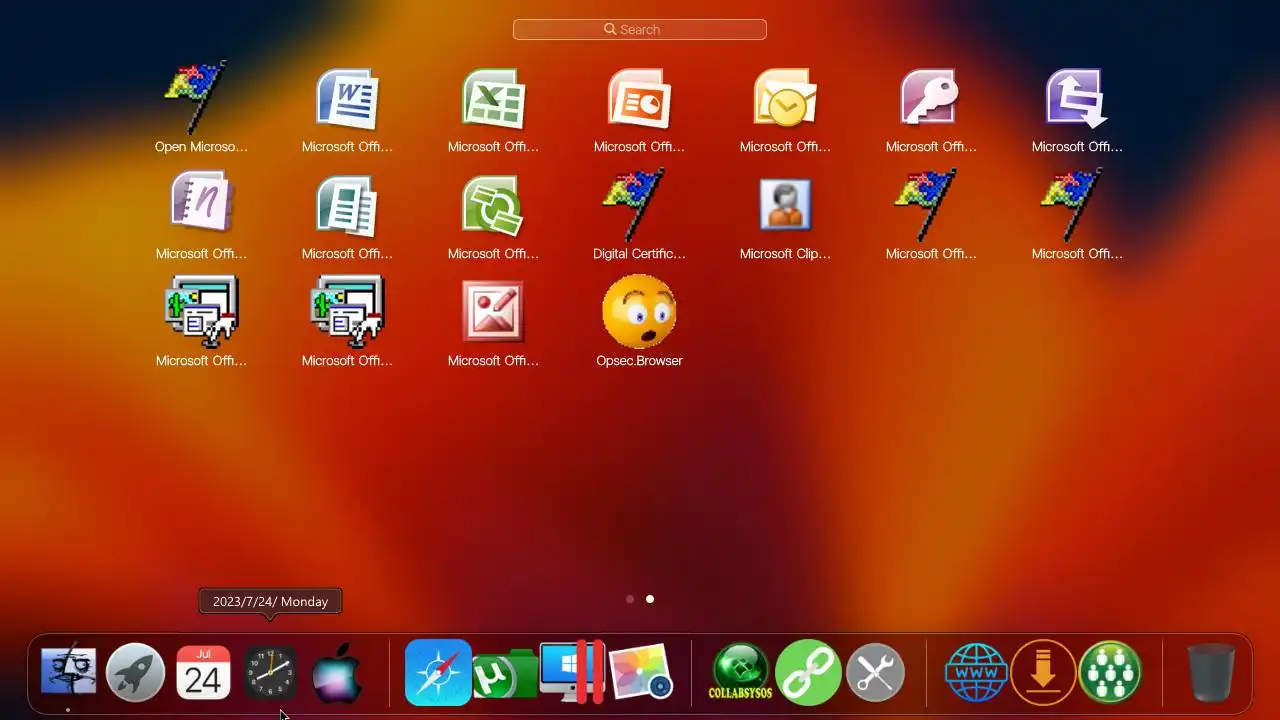Open the Calendar icon showing Jul 24
Image resolution: width=1280 pixels, height=720 pixels.
[x=203, y=673]
